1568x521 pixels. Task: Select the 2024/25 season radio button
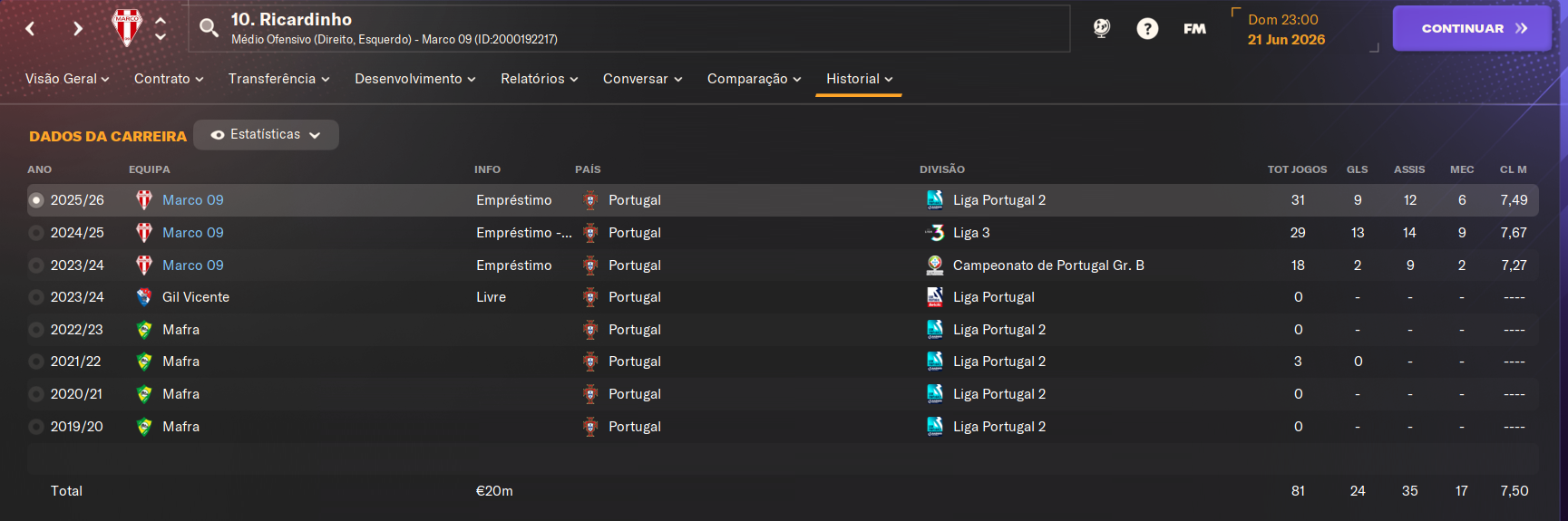[36, 233]
